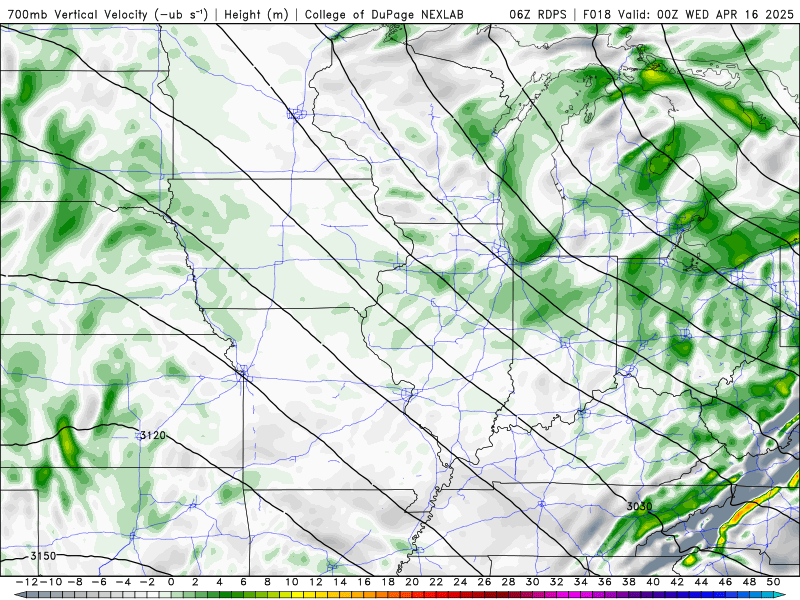This screenshot has height=600, width=800.
Task: Click the 8 value on the color scale
Action: (267, 582)
